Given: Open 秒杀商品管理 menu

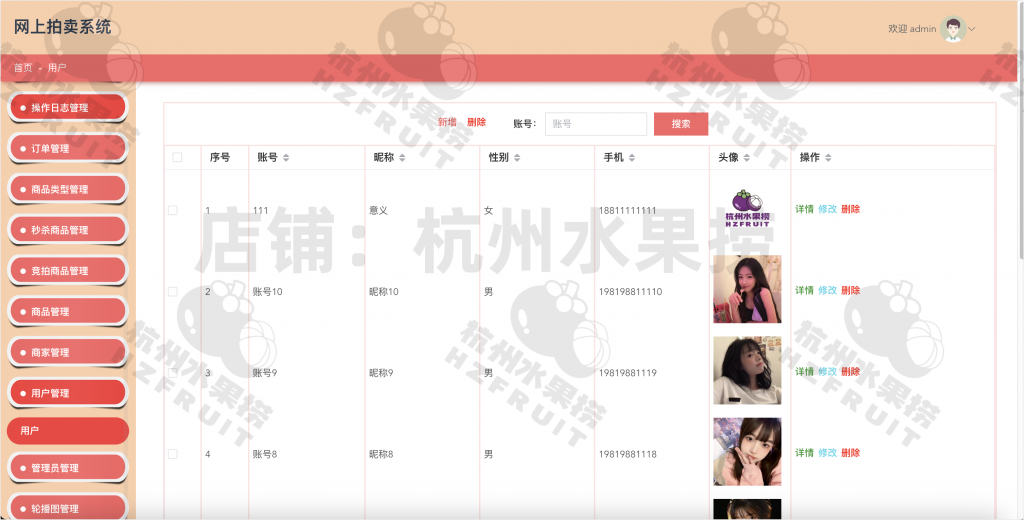Looking at the screenshot, I should coord(68,230).
